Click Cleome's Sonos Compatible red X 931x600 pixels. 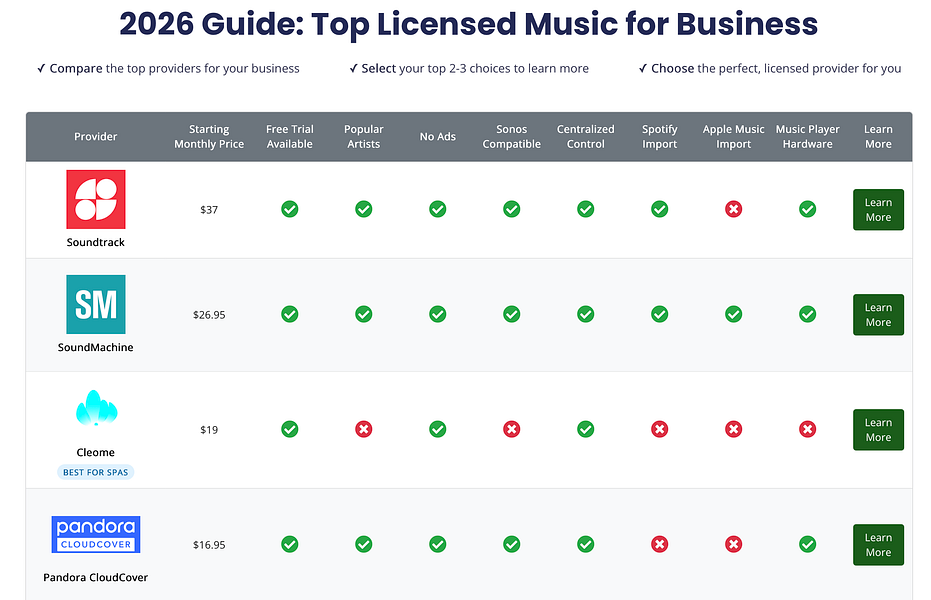pos(512,429)
